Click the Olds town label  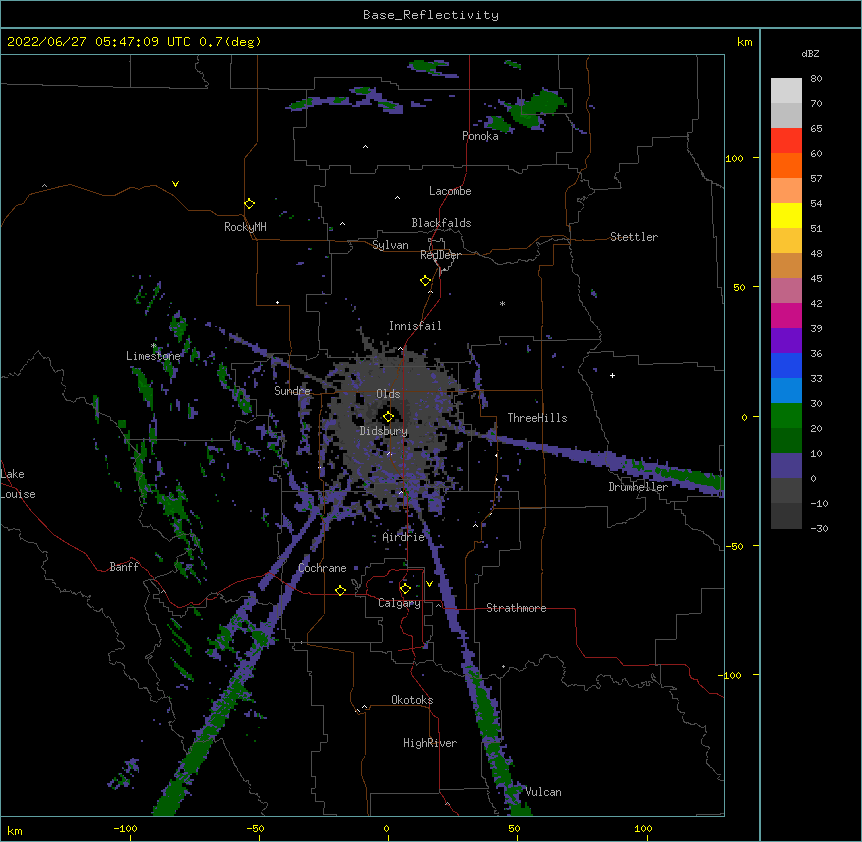point(388,394)
